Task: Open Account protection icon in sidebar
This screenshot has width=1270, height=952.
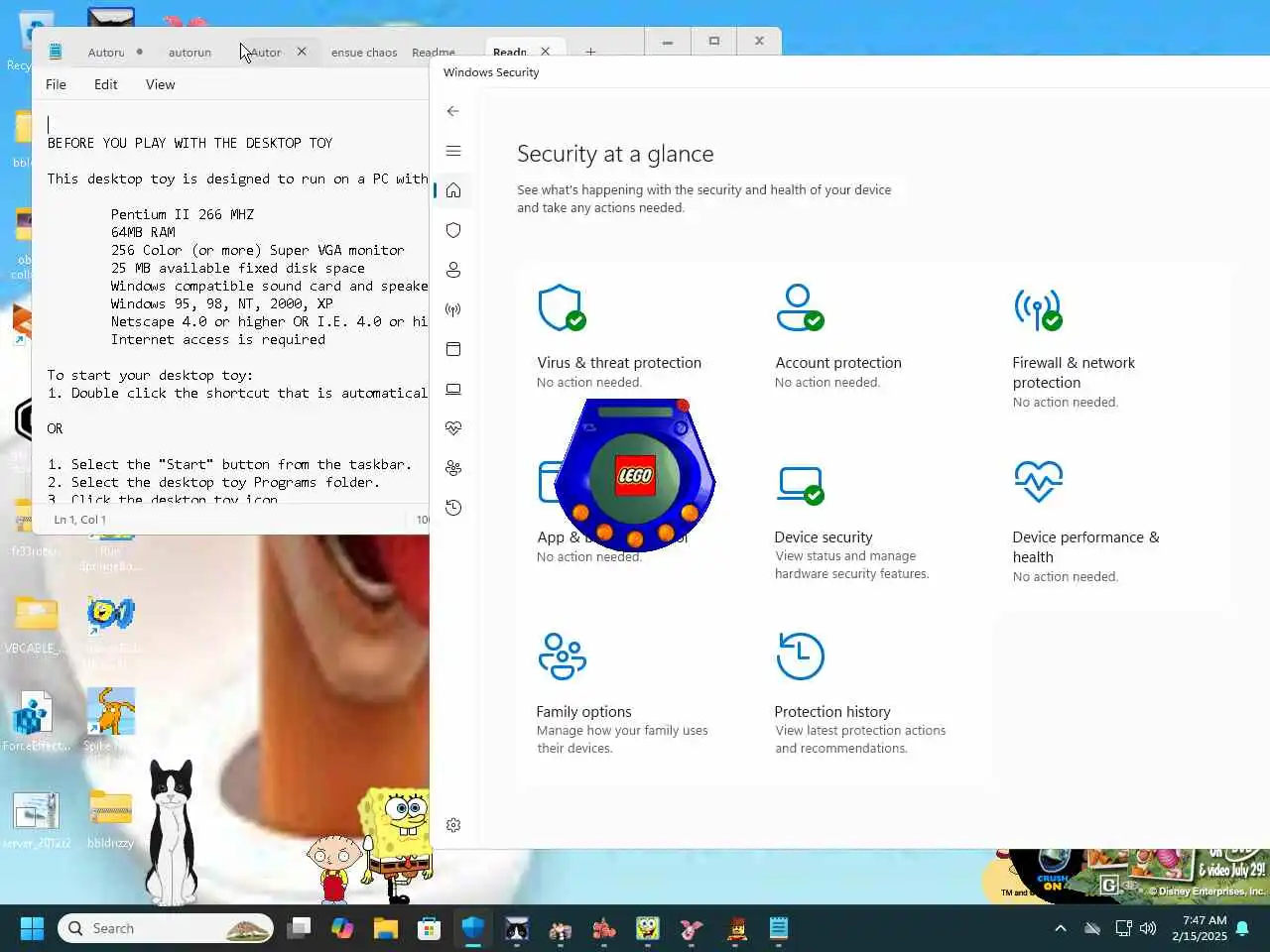Action: pyautogui.click(x=453, y=270)
